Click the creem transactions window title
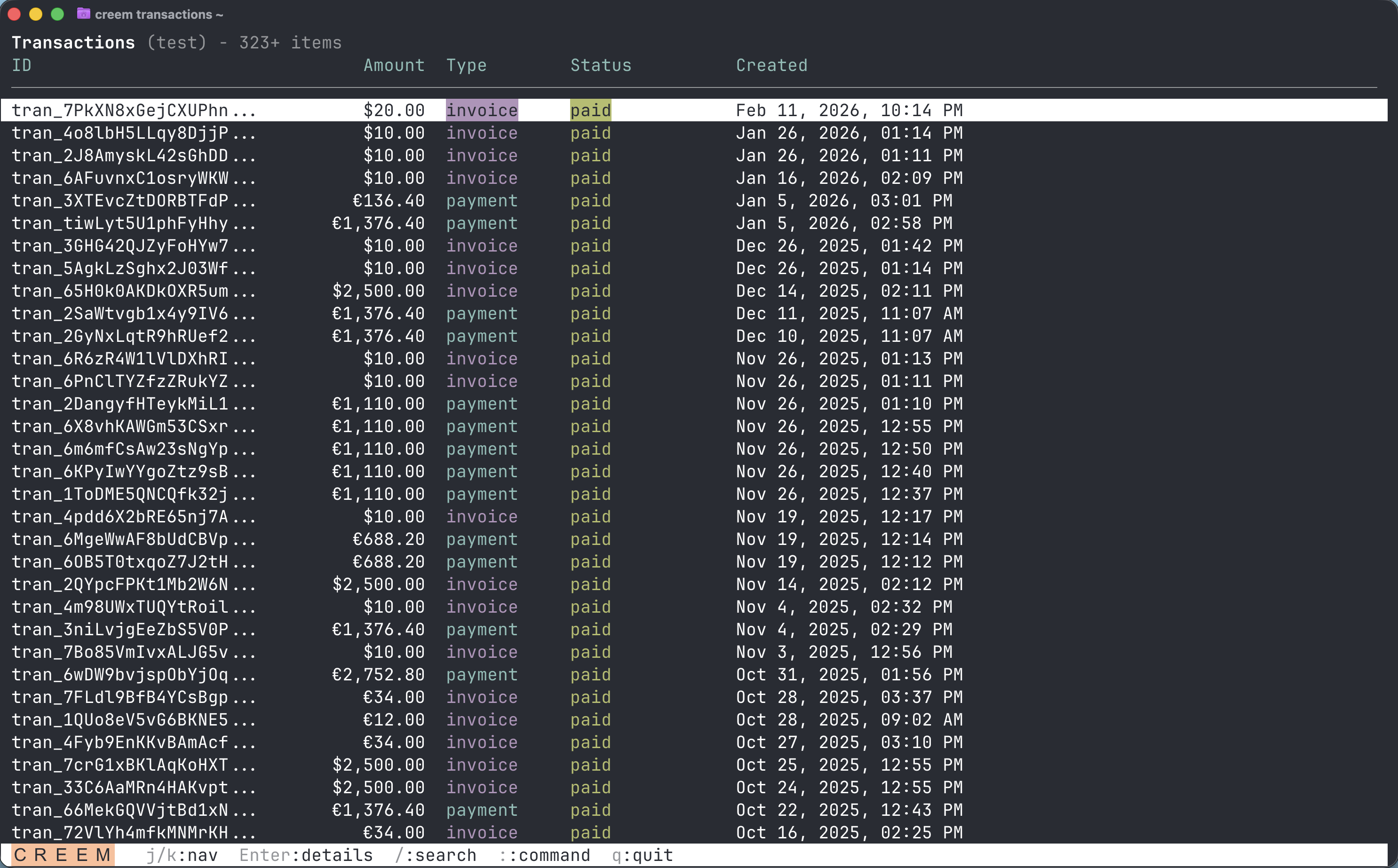This screenshot has width=1398, height=868. 159,15
